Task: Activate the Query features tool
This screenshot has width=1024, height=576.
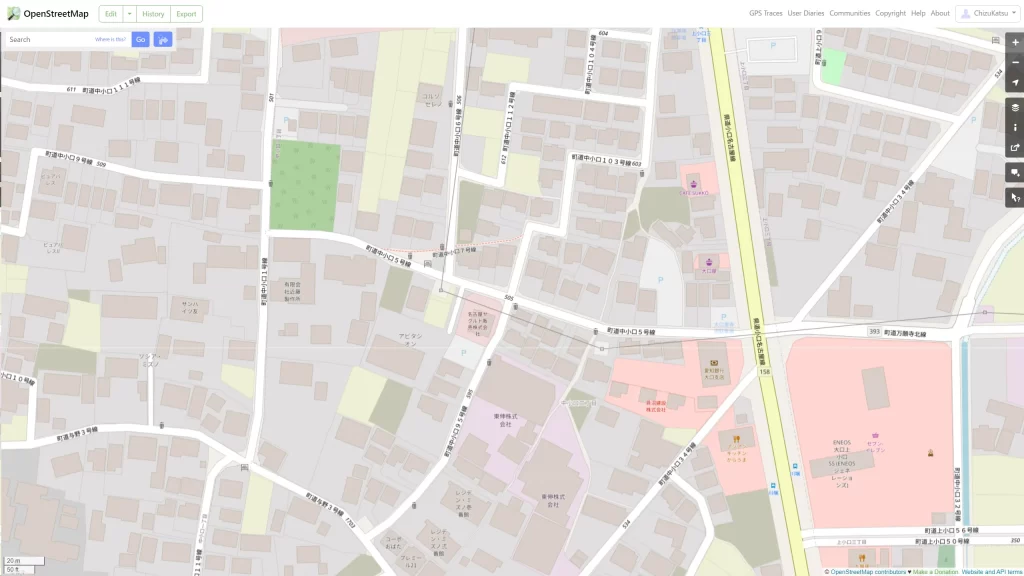Action: (1015, 198)
